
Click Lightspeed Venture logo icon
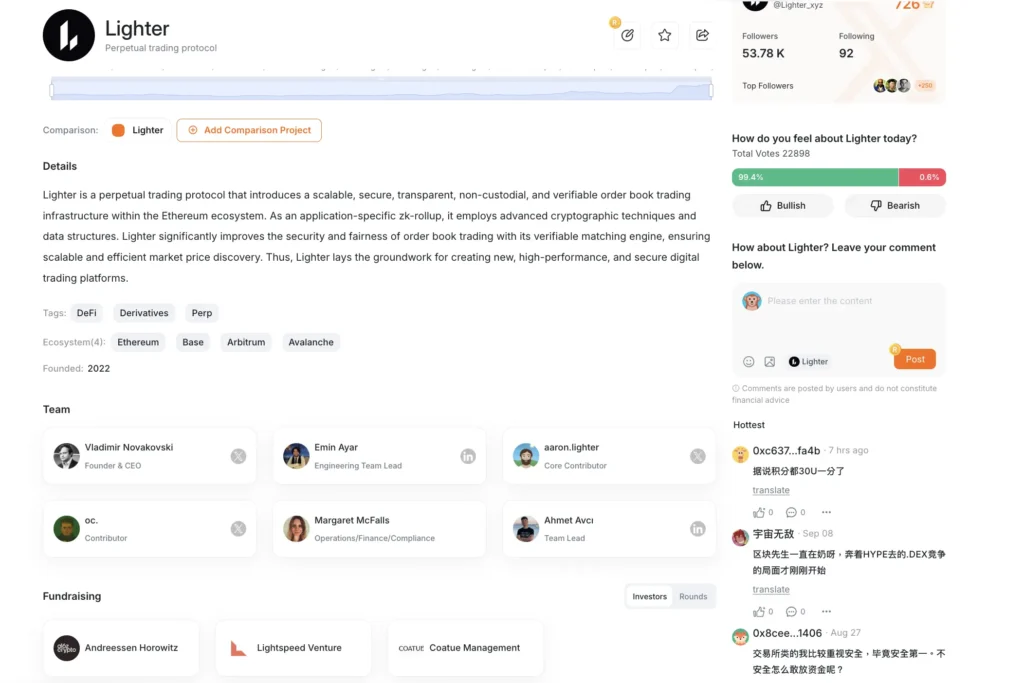[x=238, y=648]
